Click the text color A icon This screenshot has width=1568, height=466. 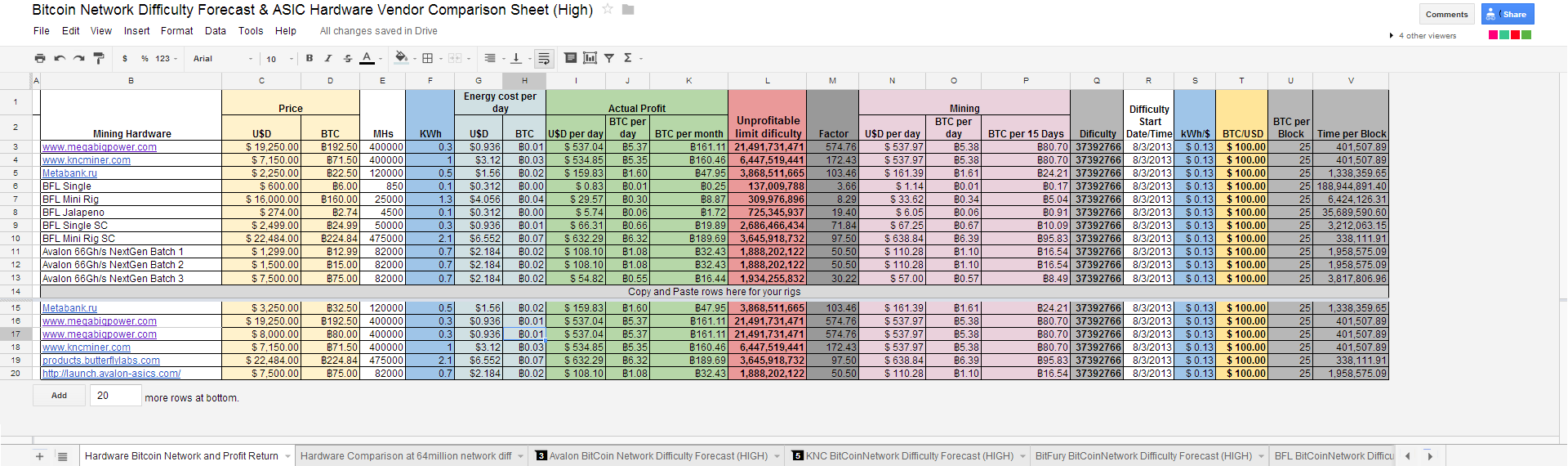pyautogui.click(x=367, y=58)
